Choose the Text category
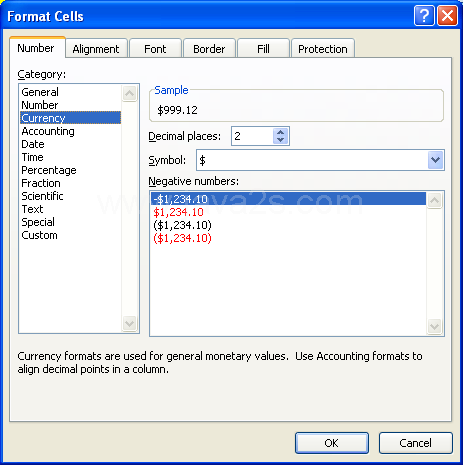The width and height of the screenshot is (463, 465). click(x=70, y=209)
